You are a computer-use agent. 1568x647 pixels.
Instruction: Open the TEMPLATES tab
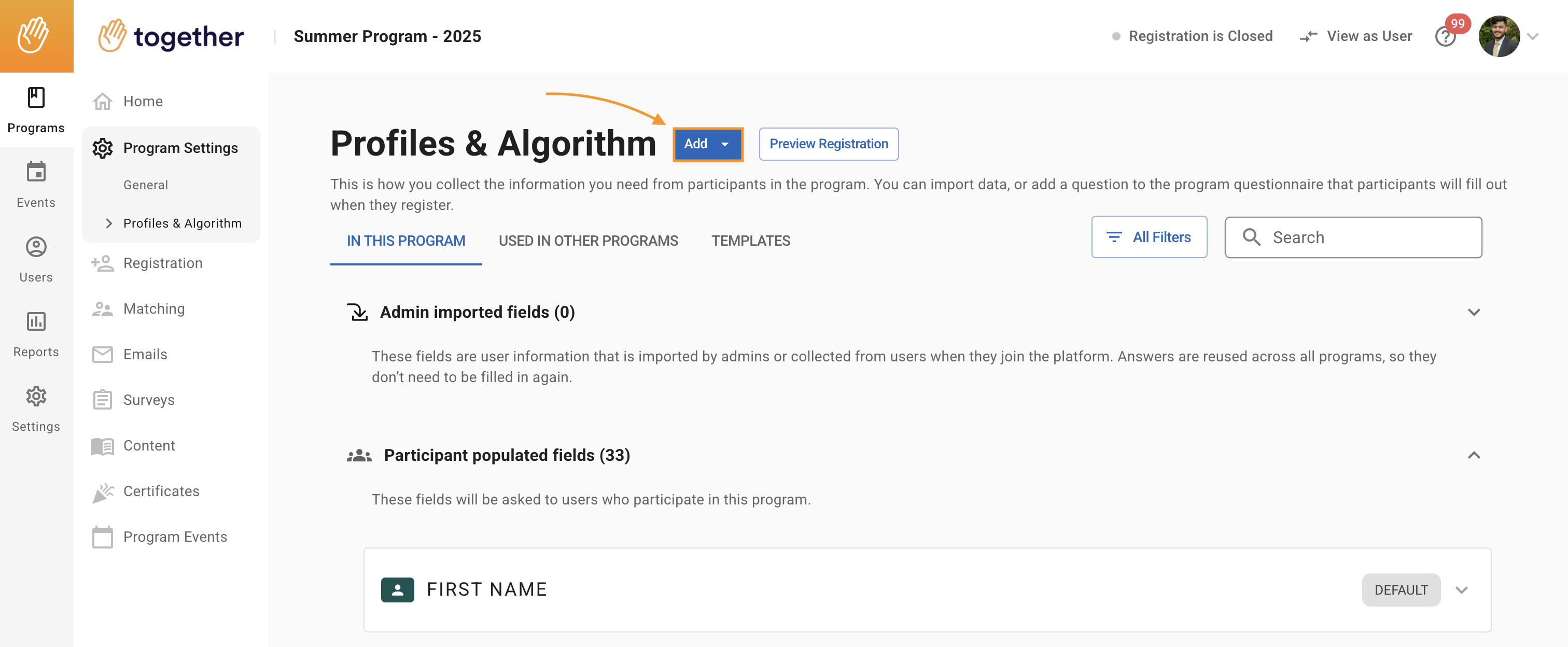pyautogui.click(x=750, y=241)
